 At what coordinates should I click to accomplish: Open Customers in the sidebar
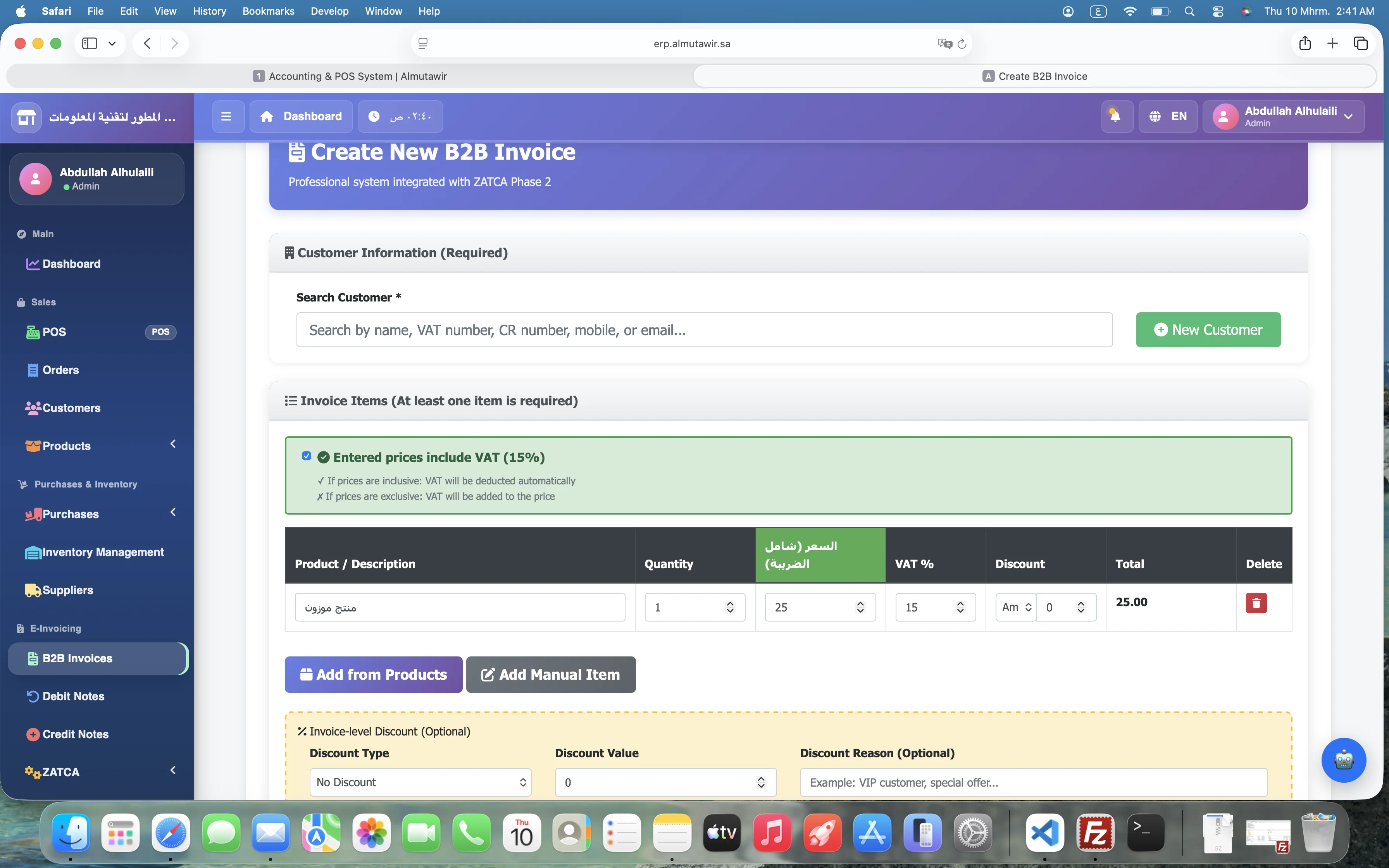[x=98, y=408]
